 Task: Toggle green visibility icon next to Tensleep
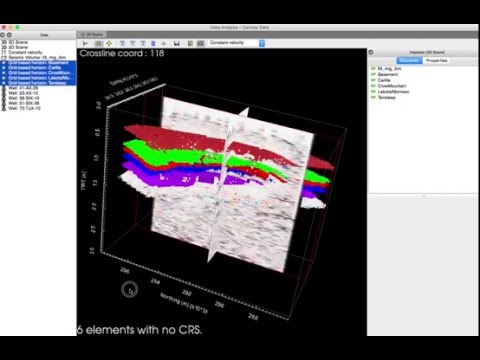click(373, 97)
